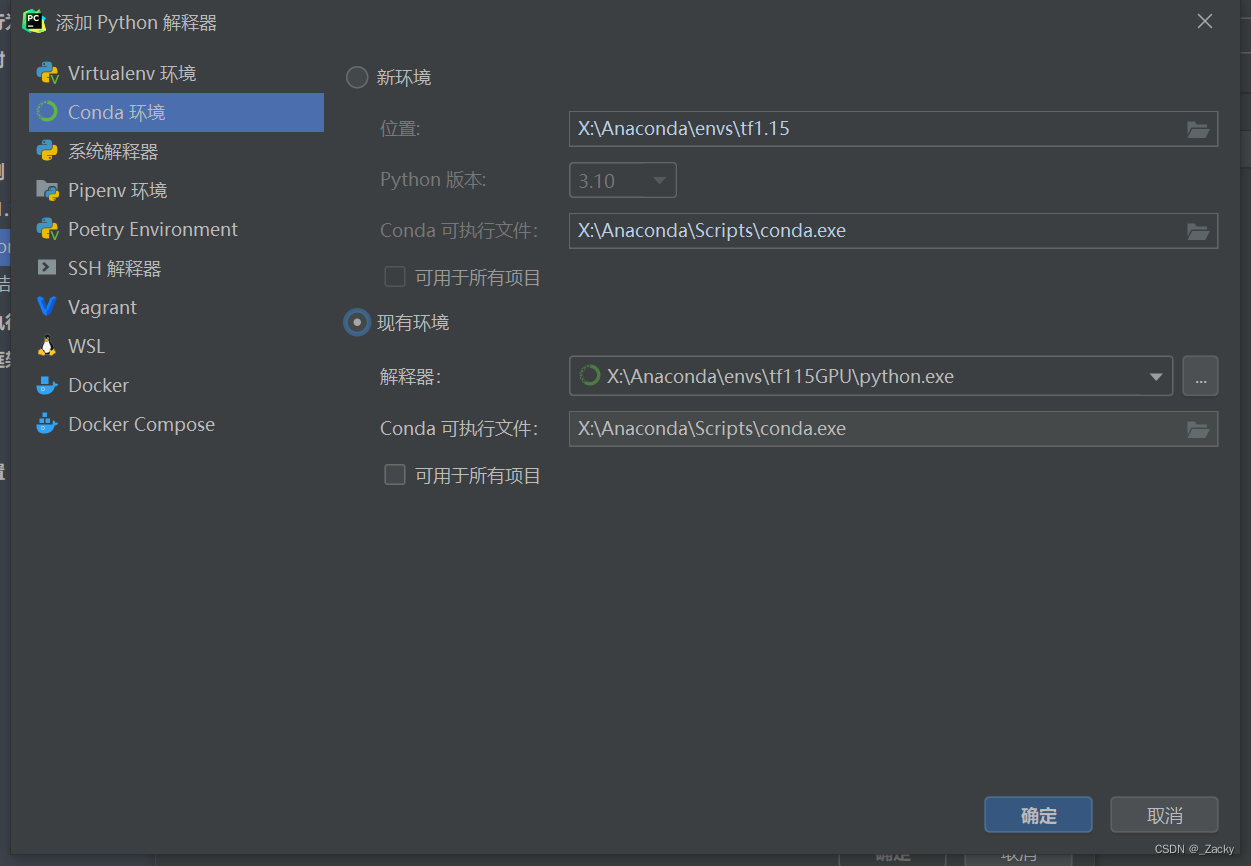Viewport: 1251px width, 866px height.
Task: Browse for Conda executable under existing environment
Action: pos(1197,429)
